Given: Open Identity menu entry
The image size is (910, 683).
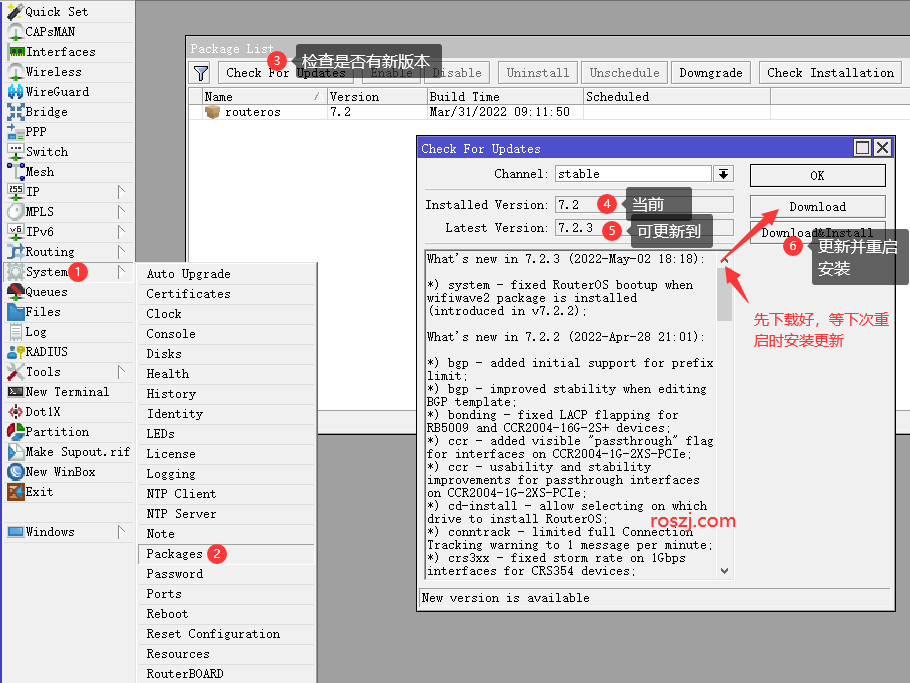Looking at the screenshot, I should pos(227,414).
